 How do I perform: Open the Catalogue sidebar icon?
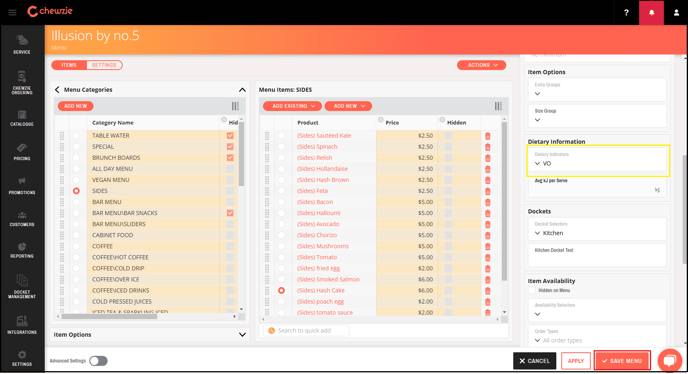click(x=22, y=119)
